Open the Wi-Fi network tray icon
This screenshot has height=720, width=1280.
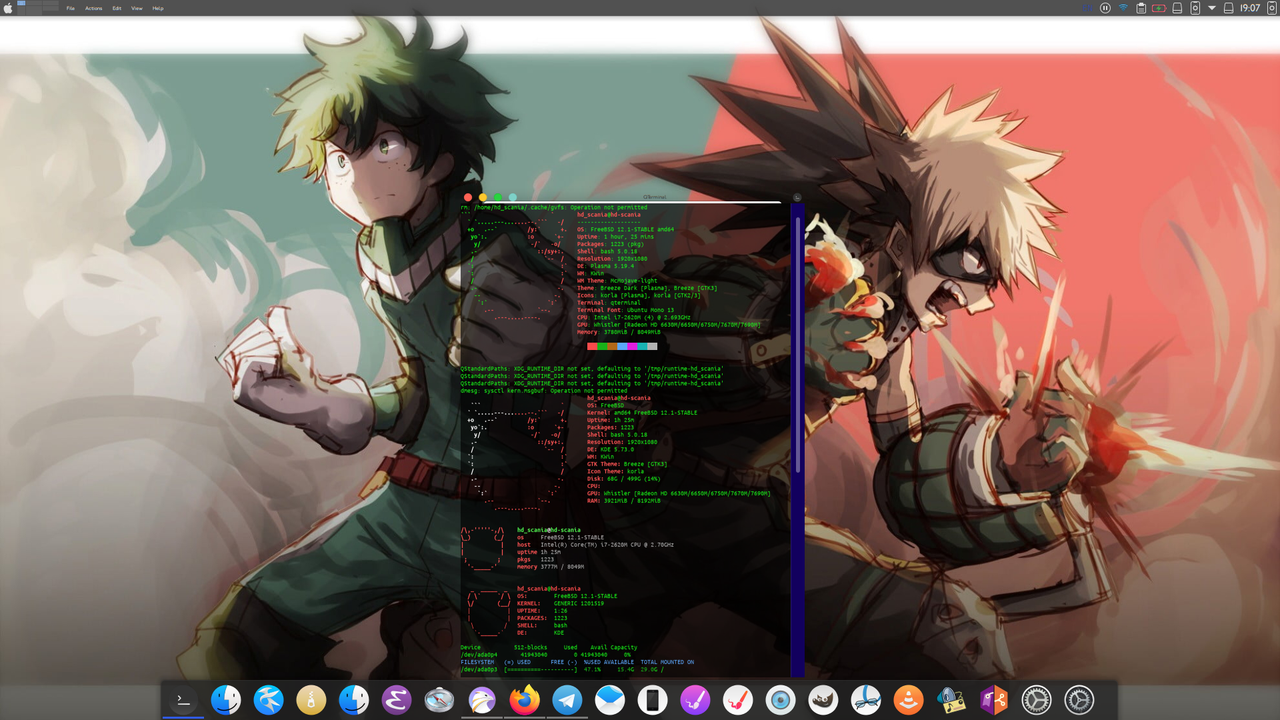coord(1123,8)
